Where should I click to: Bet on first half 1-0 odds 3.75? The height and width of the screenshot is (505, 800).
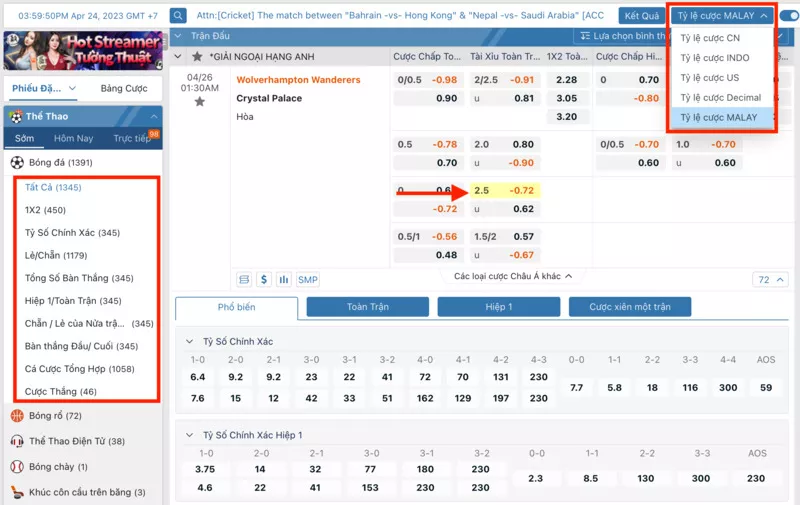[x=205, y=469]
